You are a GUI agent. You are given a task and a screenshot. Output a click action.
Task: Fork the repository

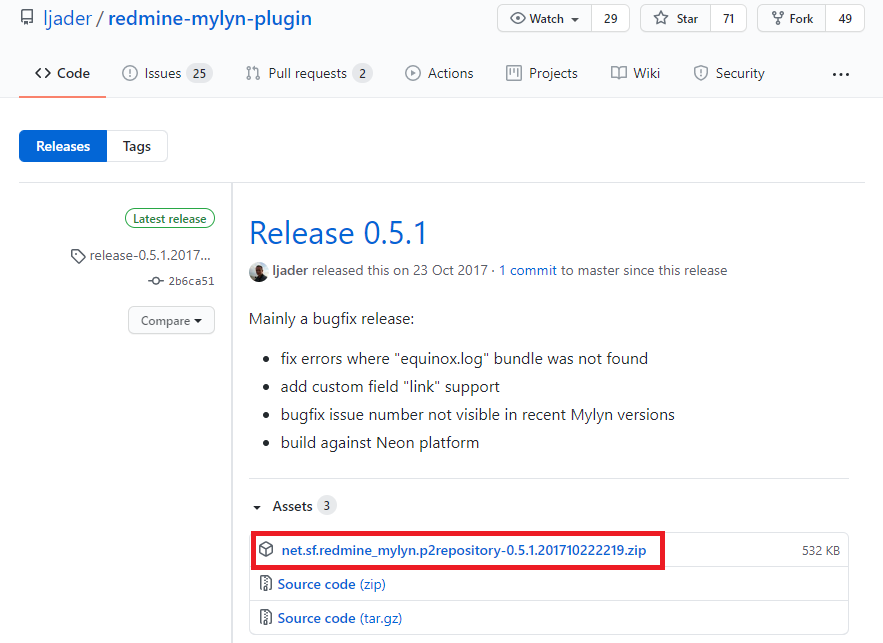pyautogui.click(x=792, y=19)
